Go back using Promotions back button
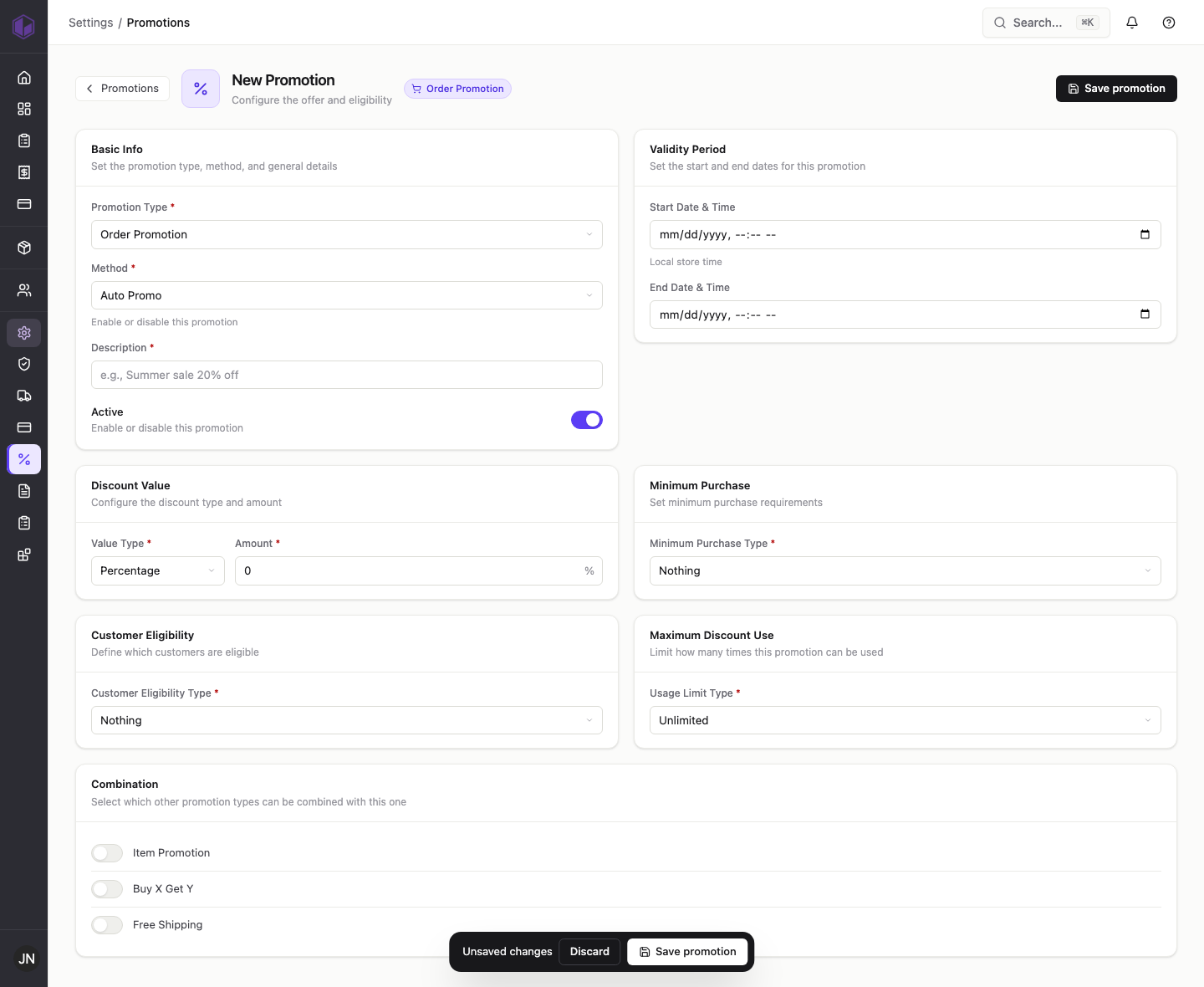This screenshot has height=987, width=1204. [x=123, y=89]
